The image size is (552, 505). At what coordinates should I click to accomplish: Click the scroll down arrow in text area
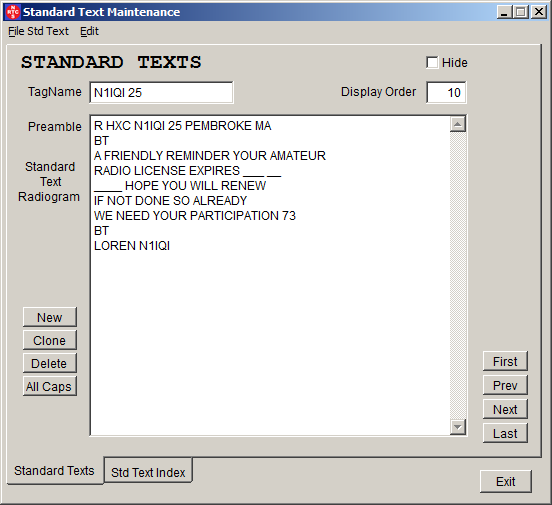click(458, 427)
